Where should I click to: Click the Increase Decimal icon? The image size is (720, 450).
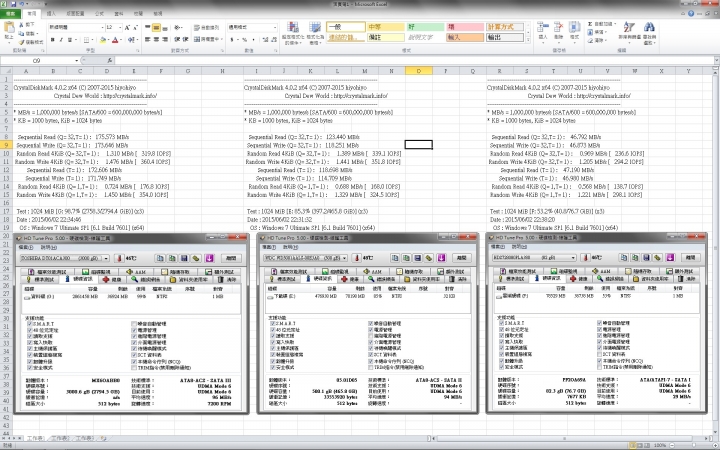point(265,40)
